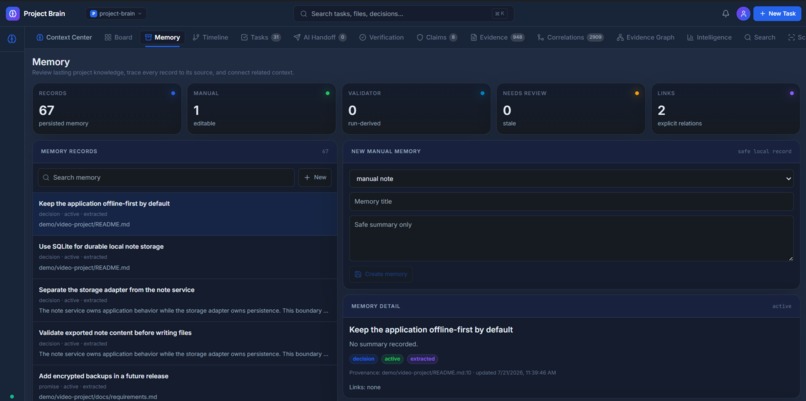The height and width of the screenshot is (401, 806).
Task: Open the AI Handoff tab
Action: (x=320, y=38)
